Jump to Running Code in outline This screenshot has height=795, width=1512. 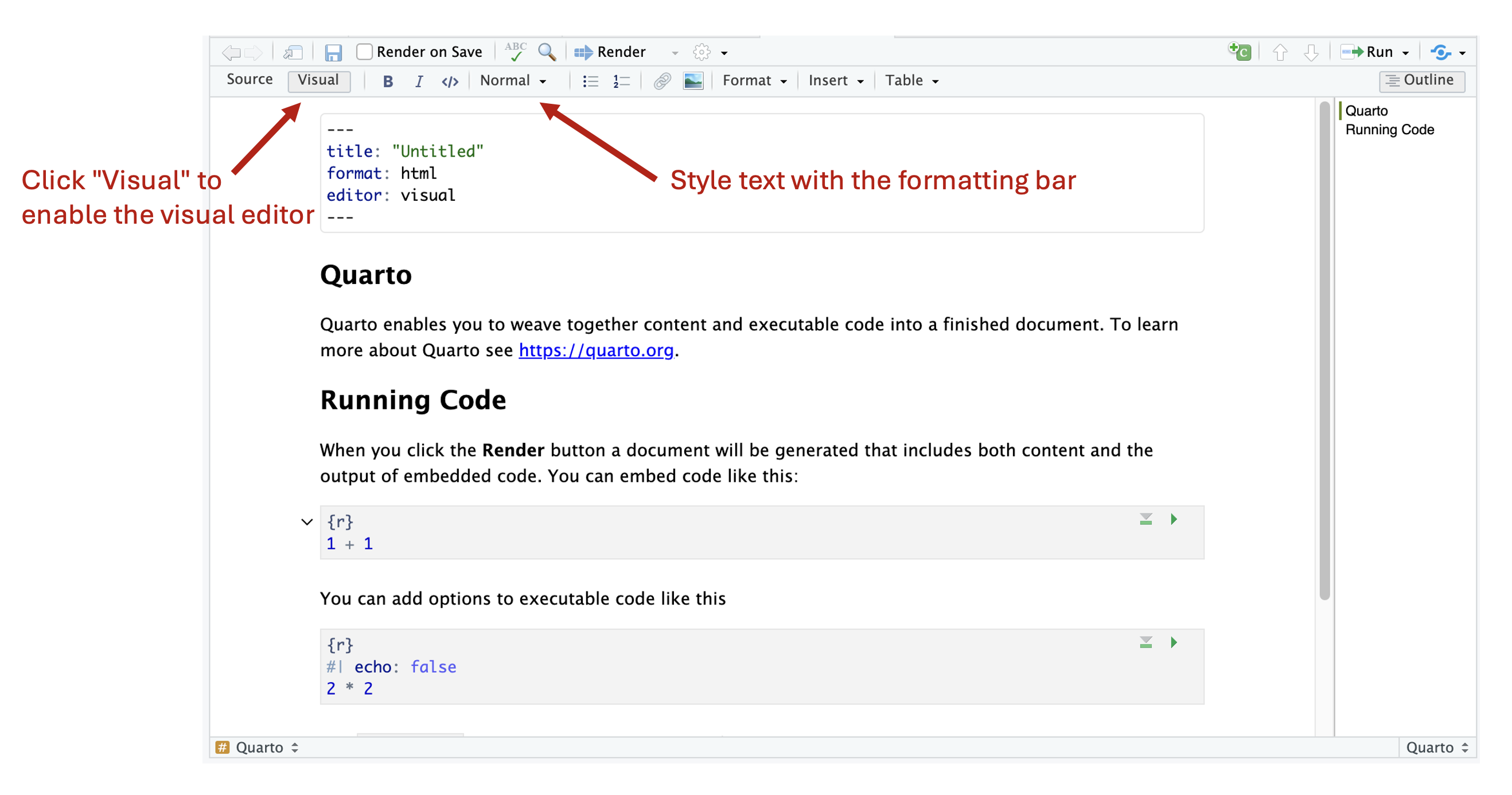(1389, 130)
